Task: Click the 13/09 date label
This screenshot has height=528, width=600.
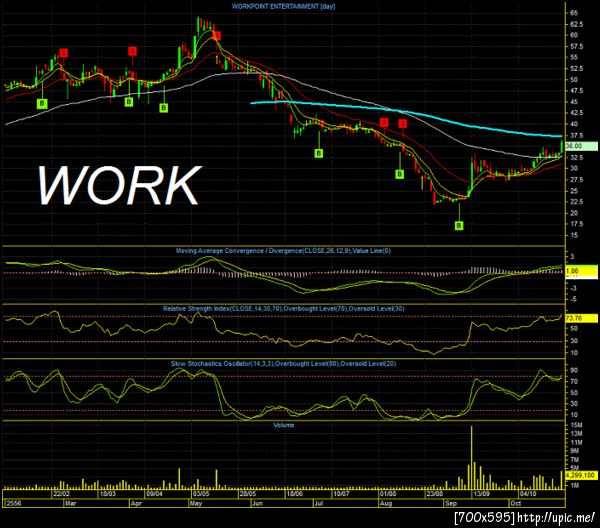Action: pyautogui.click(x=481, y=494)
